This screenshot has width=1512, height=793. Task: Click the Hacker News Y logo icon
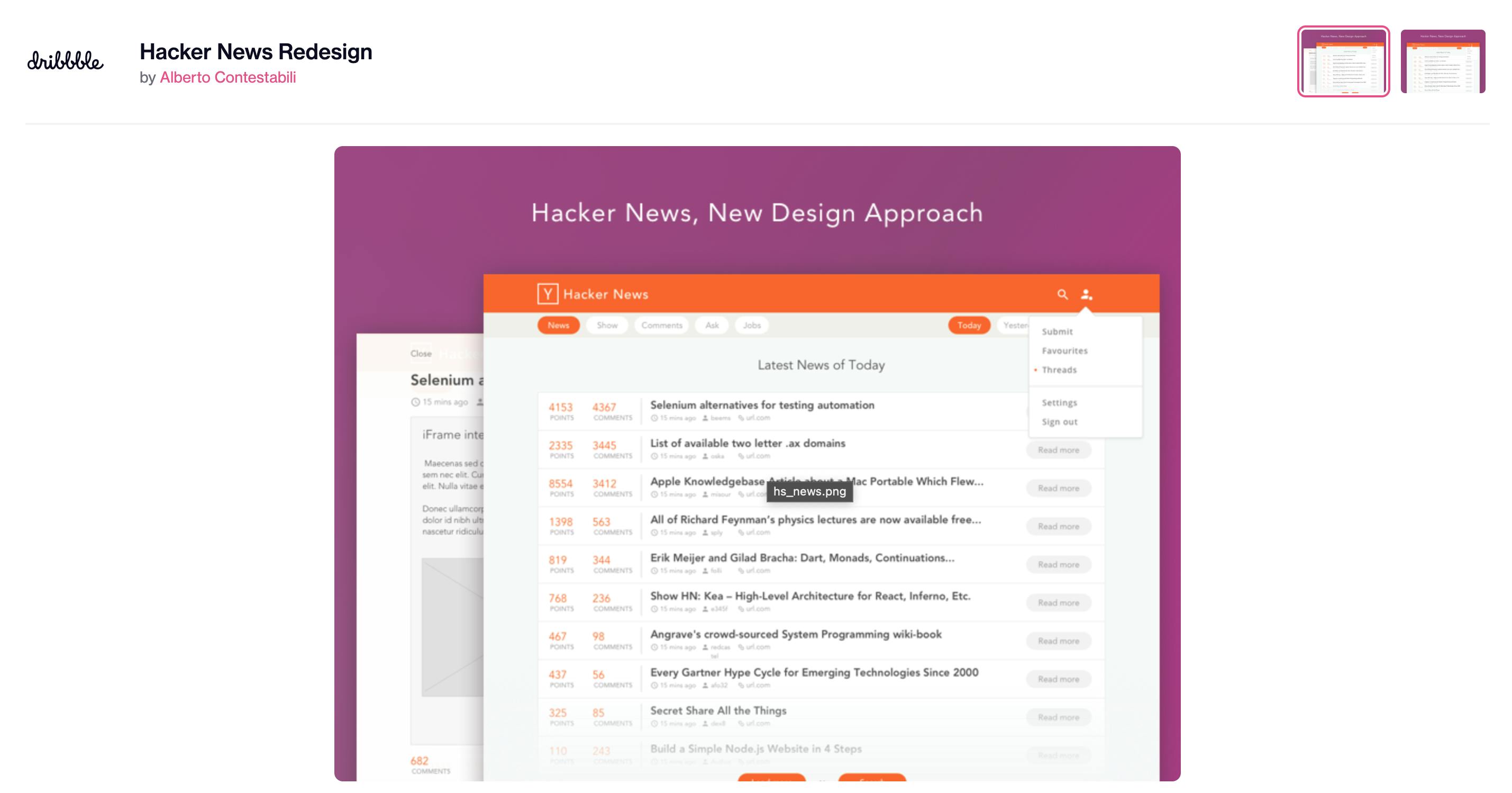click(x=547, y=294)
